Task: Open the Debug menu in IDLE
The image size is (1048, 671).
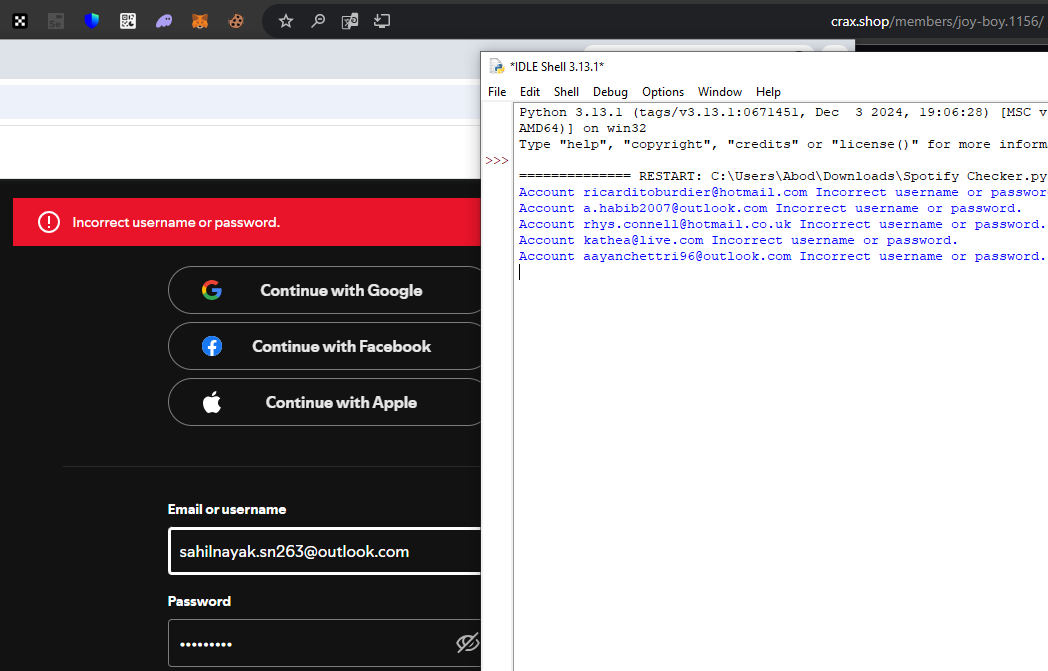Action: [610, 92]
